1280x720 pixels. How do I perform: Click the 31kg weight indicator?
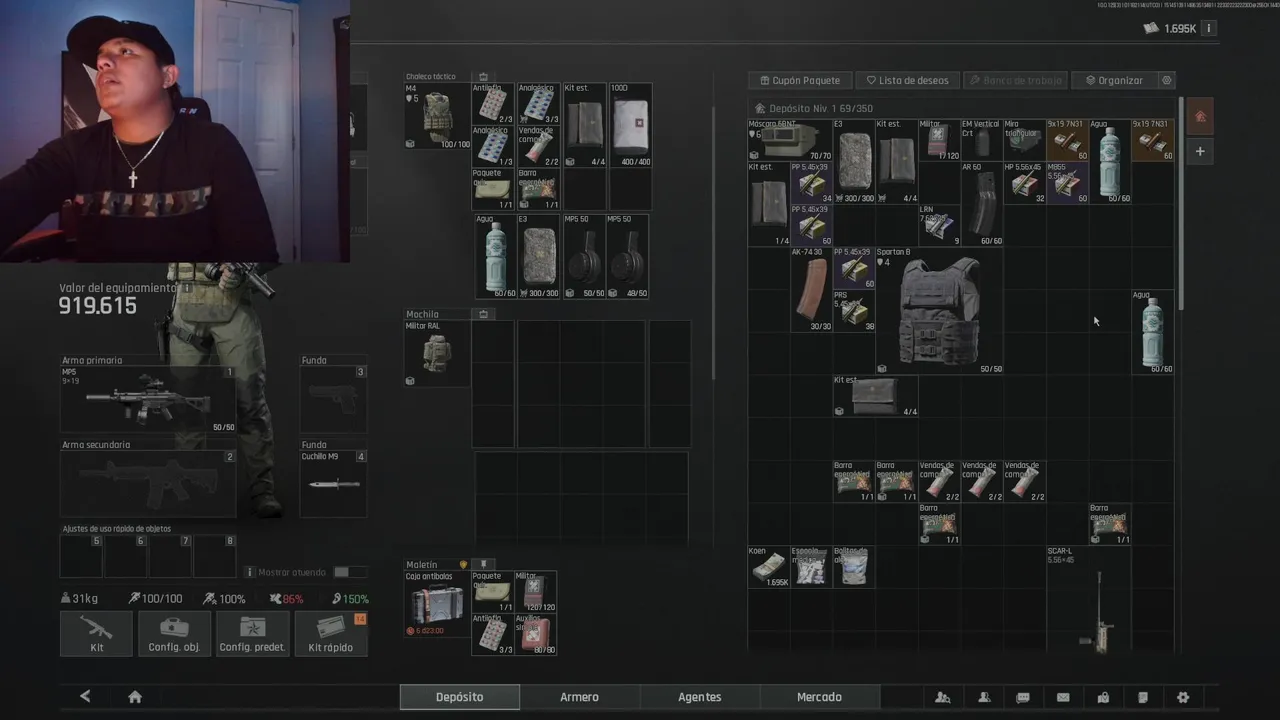click(80, 599)
